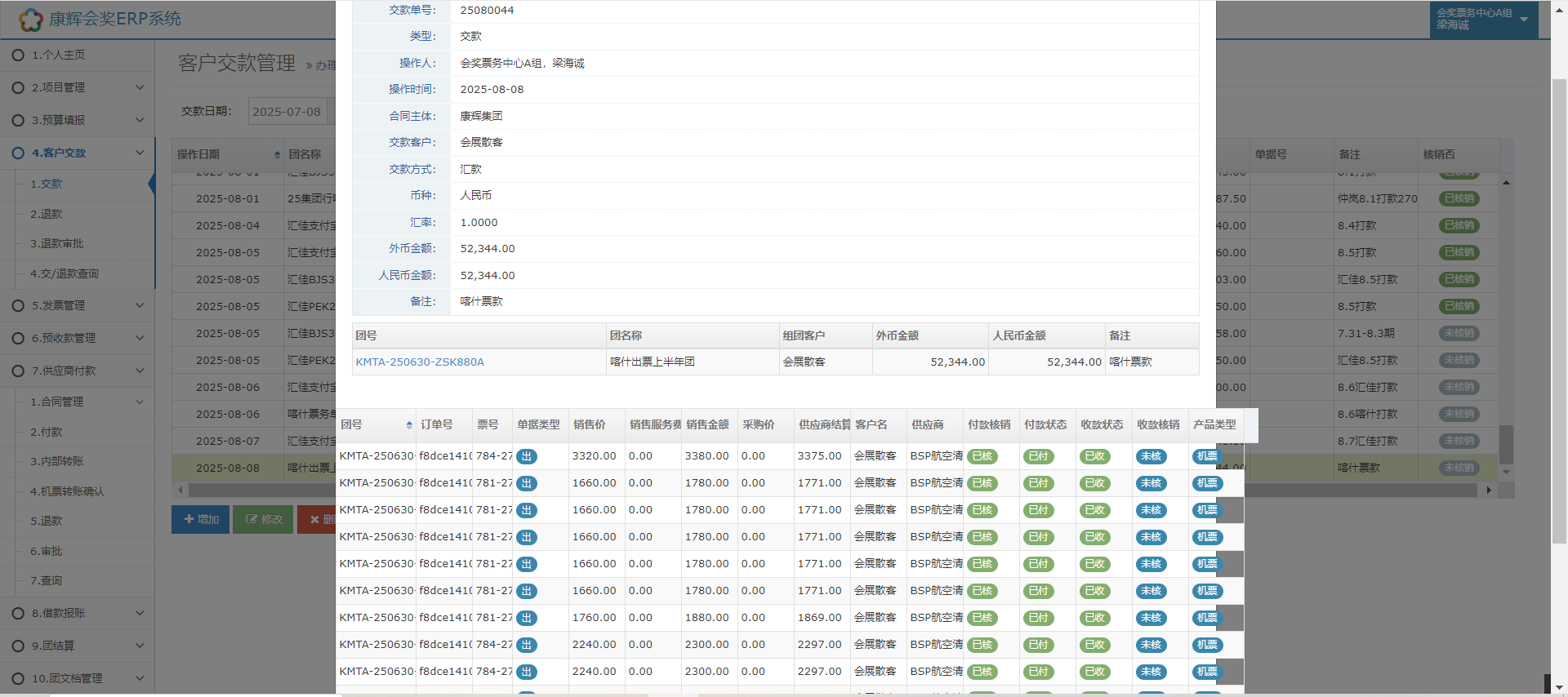Viewport: 1568px width, 697px height.
Task: Open the 3.退款审批 submenu item
Action: pyautogui.click(x=57, y=244)
